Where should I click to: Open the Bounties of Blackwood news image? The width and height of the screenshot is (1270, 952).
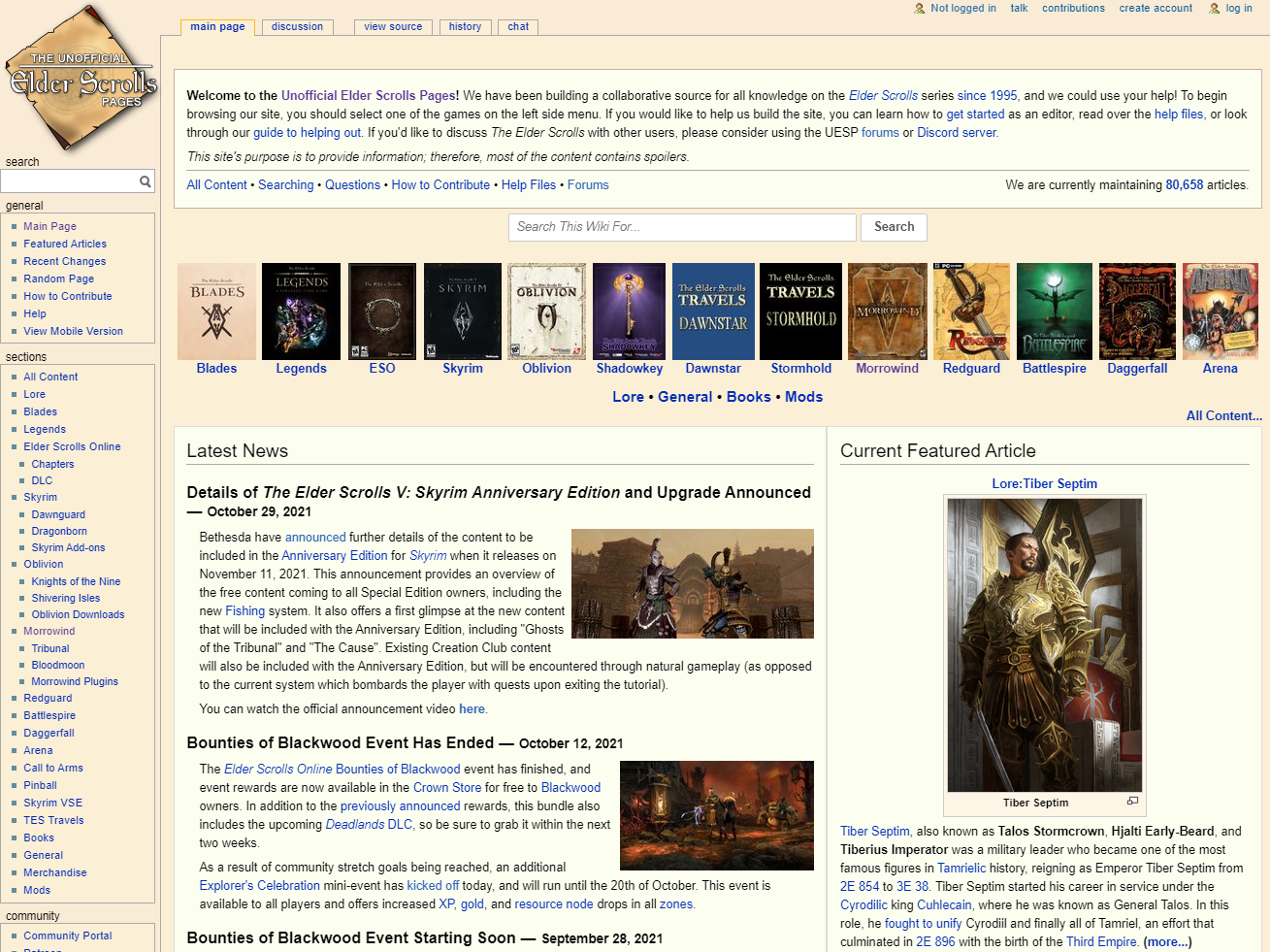(717, 815)
